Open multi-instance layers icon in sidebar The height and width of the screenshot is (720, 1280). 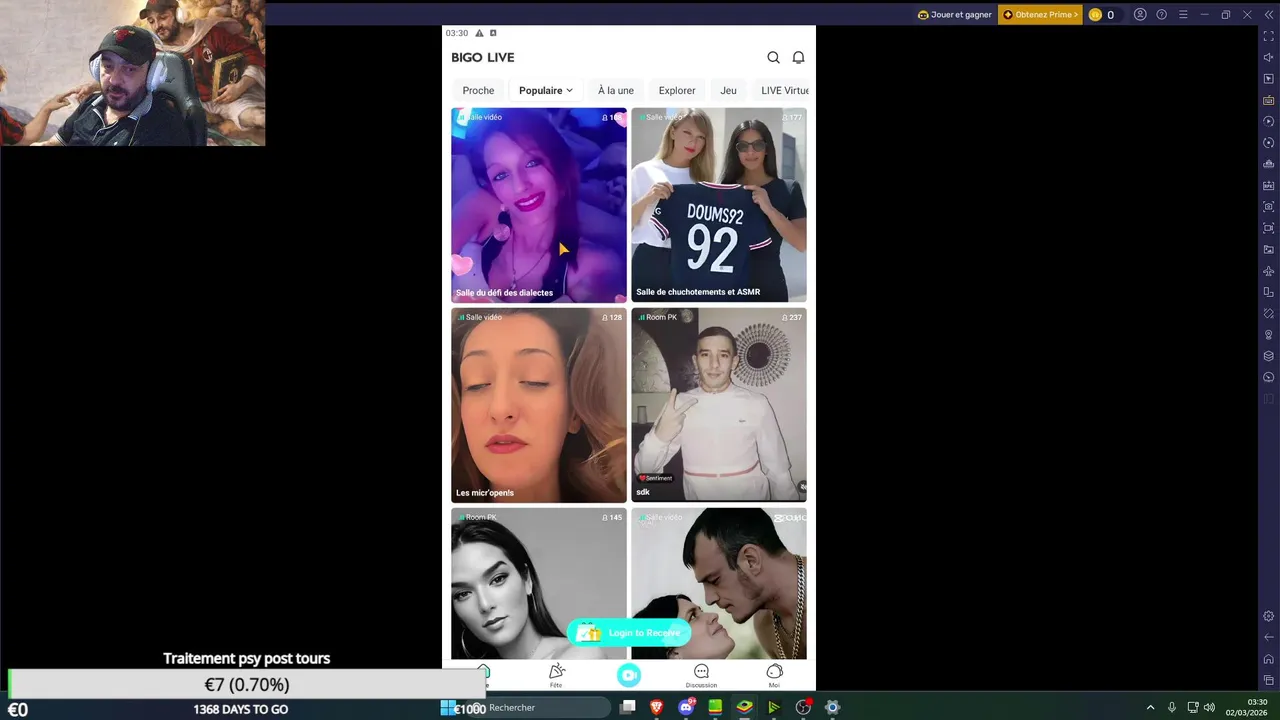(x=1269, y=356)
